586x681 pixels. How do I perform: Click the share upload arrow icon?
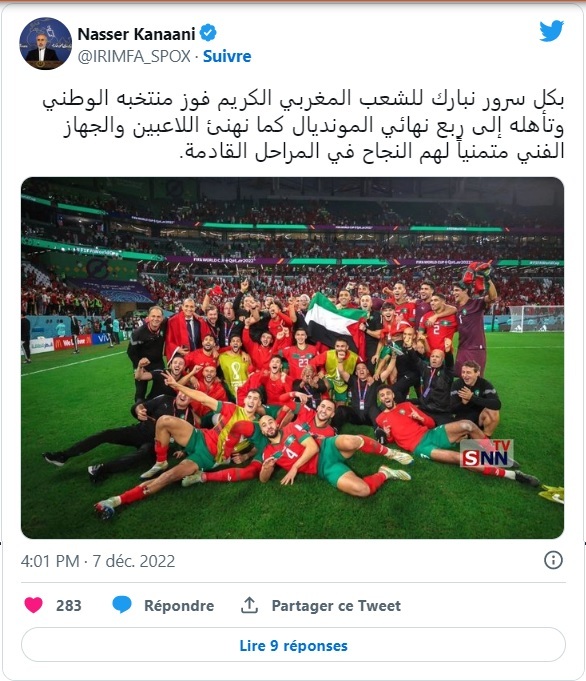click(249, 605)
